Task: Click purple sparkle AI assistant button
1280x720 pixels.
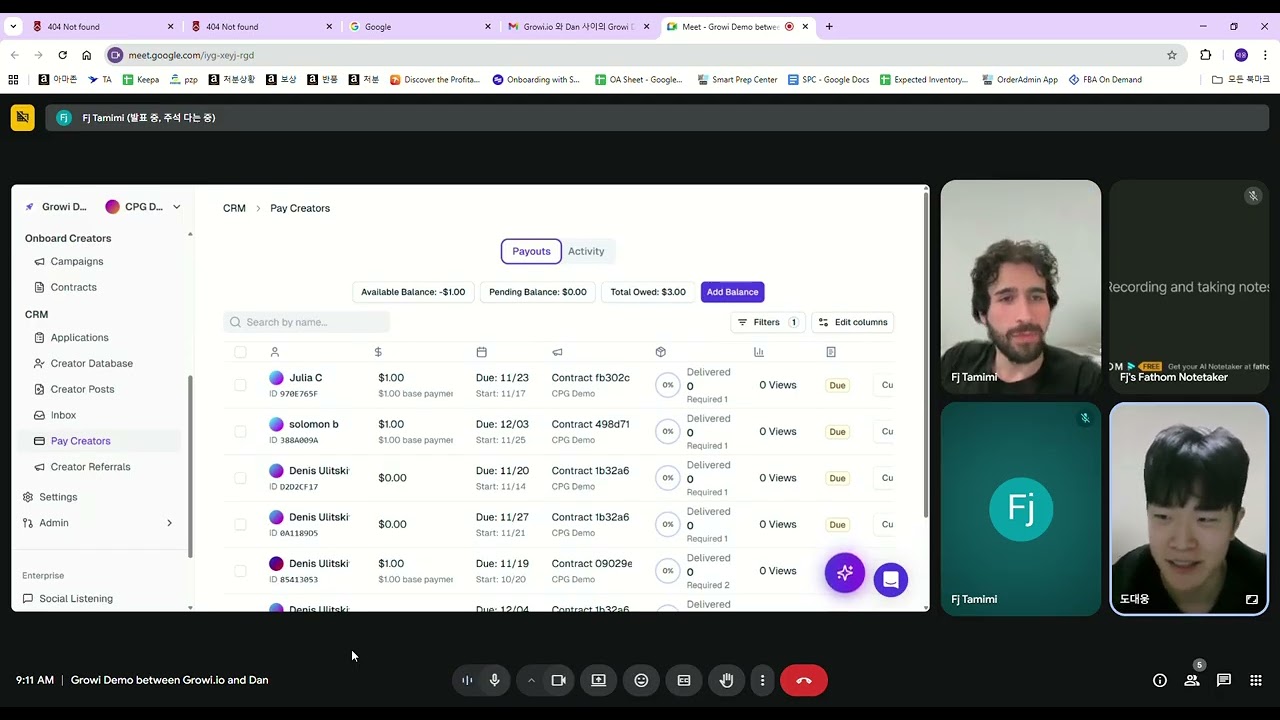Action: point(845,572)
